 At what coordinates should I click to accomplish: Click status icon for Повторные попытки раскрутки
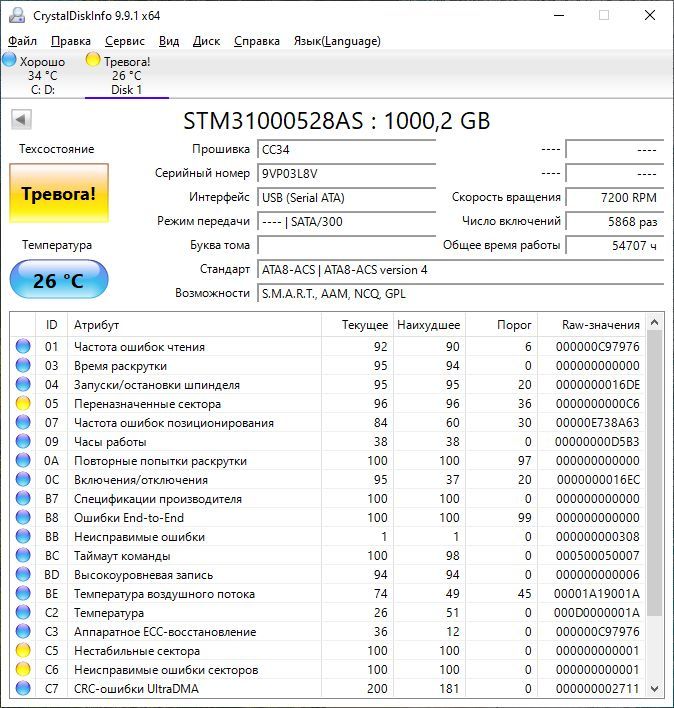23,460
